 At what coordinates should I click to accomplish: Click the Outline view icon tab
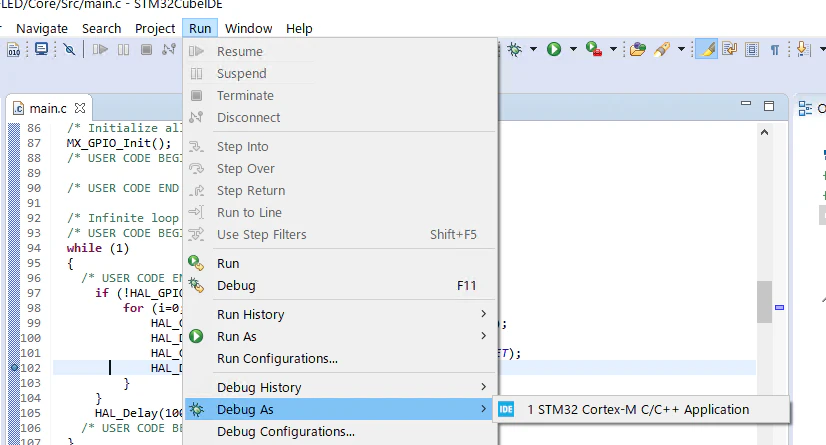click(805, 108)
